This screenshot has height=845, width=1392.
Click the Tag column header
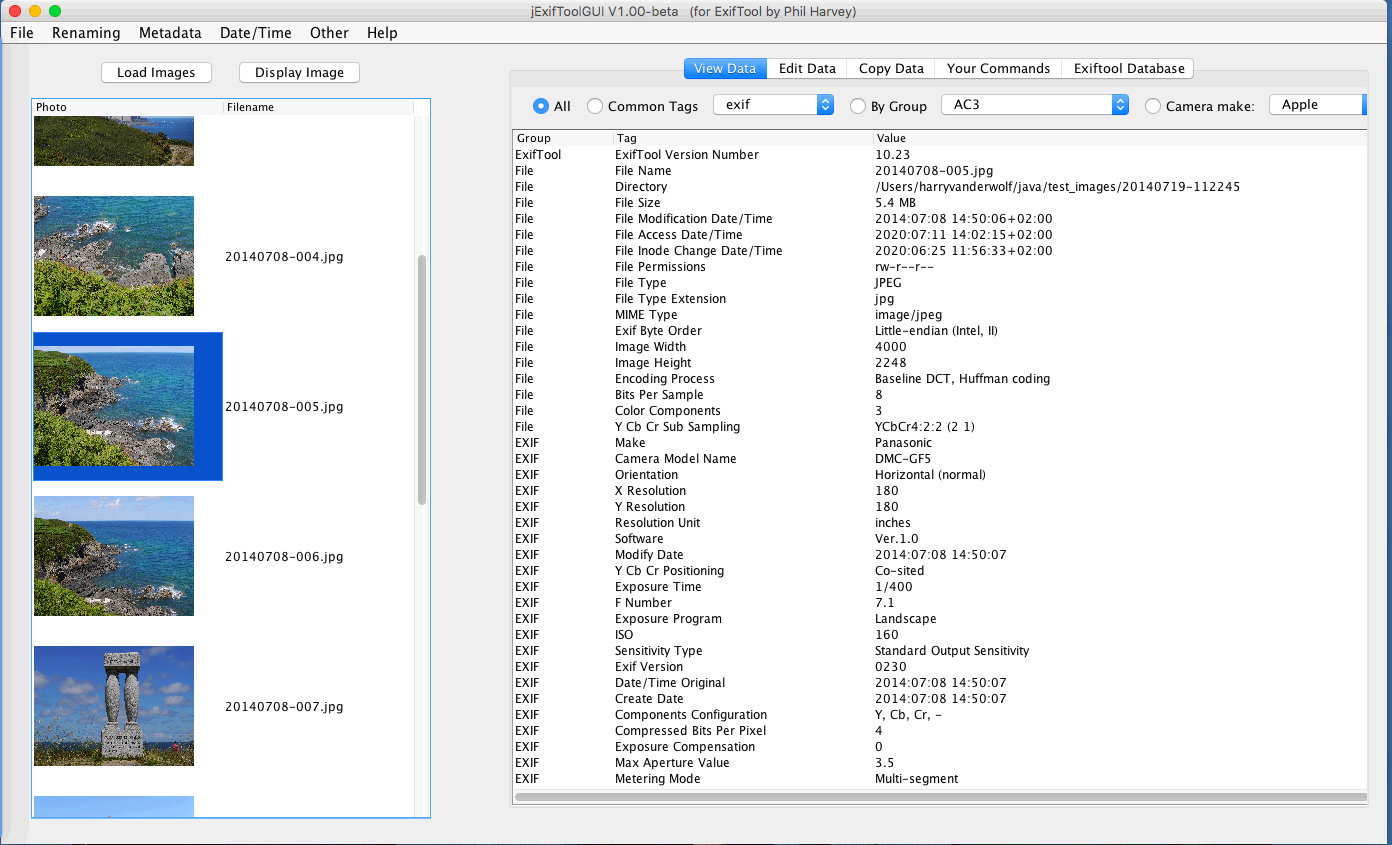[x=743, y=138]
